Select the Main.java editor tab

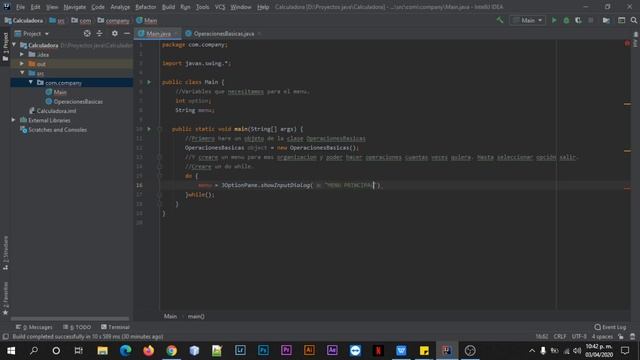tap(158, 33)
